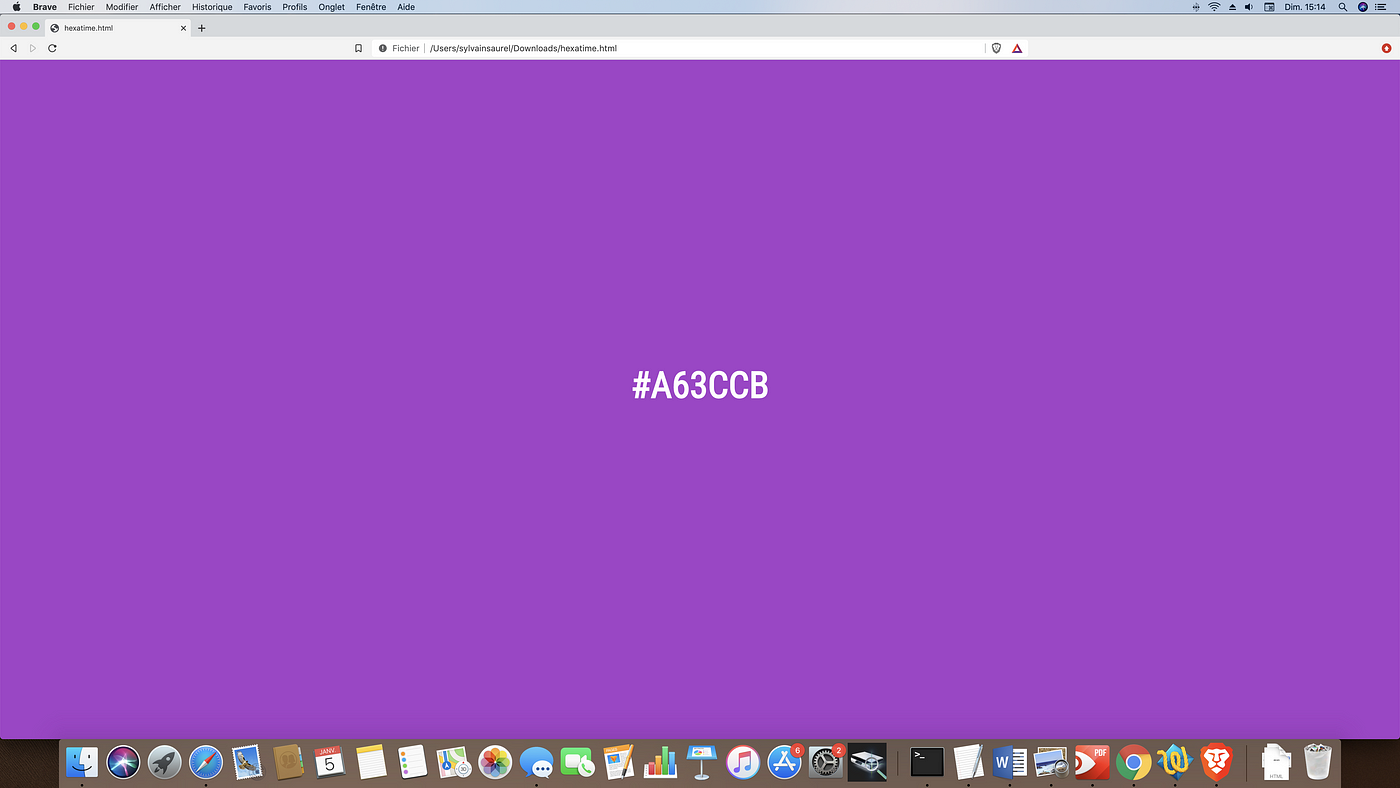The image size is (1400, 788).
Task: Open the yellow Notes app in the Dock
Action: (371, 763)
